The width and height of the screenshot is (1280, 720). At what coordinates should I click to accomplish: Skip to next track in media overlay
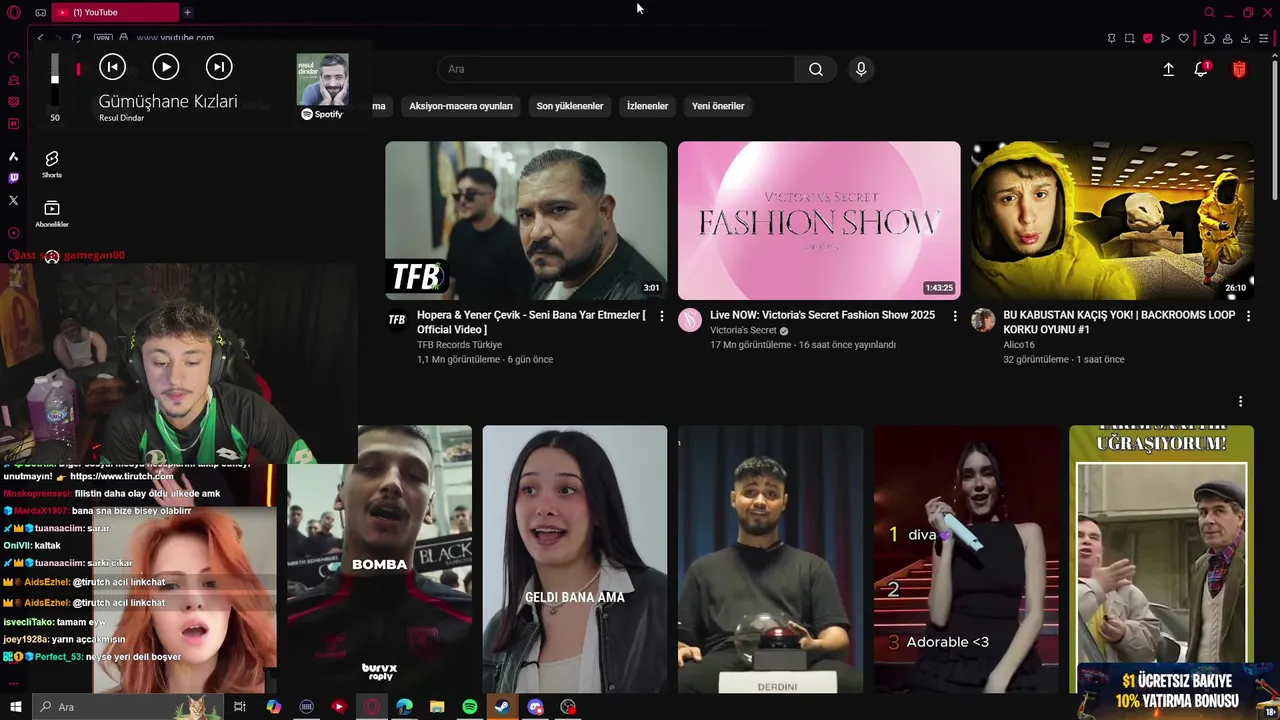219,67
